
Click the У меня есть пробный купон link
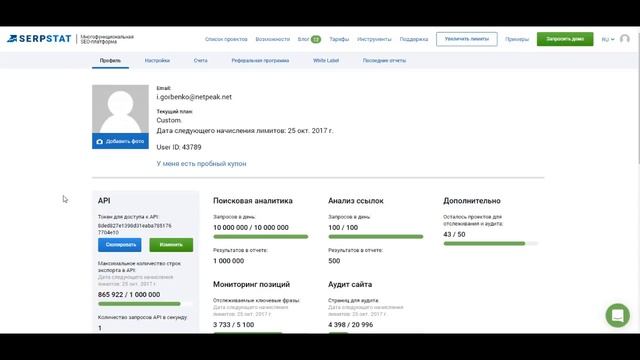(x=201, y=164)
